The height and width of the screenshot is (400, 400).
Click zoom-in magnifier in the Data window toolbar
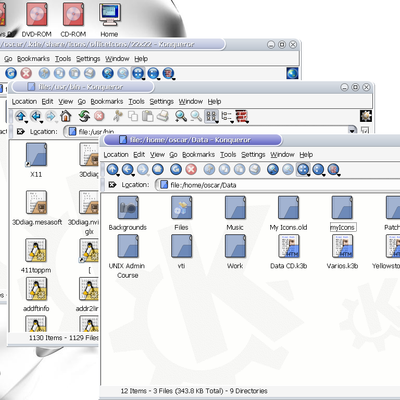273,169
